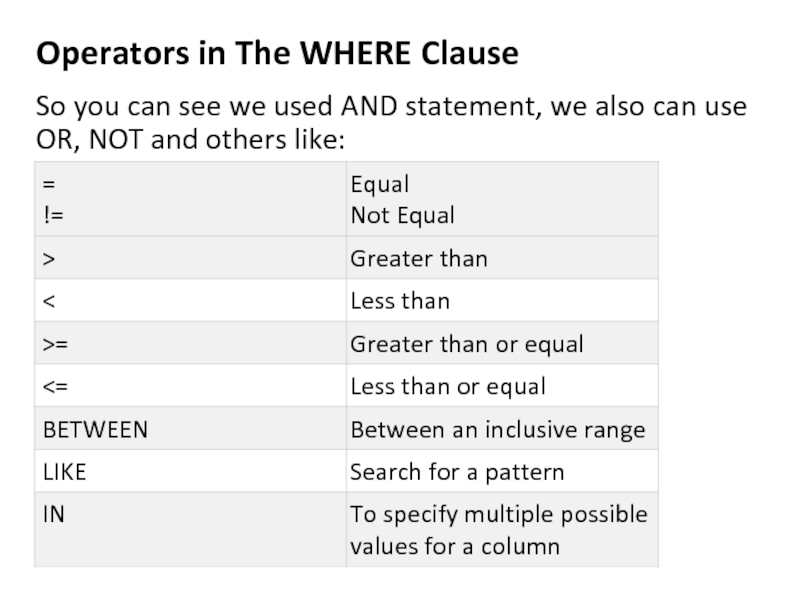Click the 'Search for a pattern' cell
The height and width of the screenshot is (600, 800).
click(x=456, y=472)
